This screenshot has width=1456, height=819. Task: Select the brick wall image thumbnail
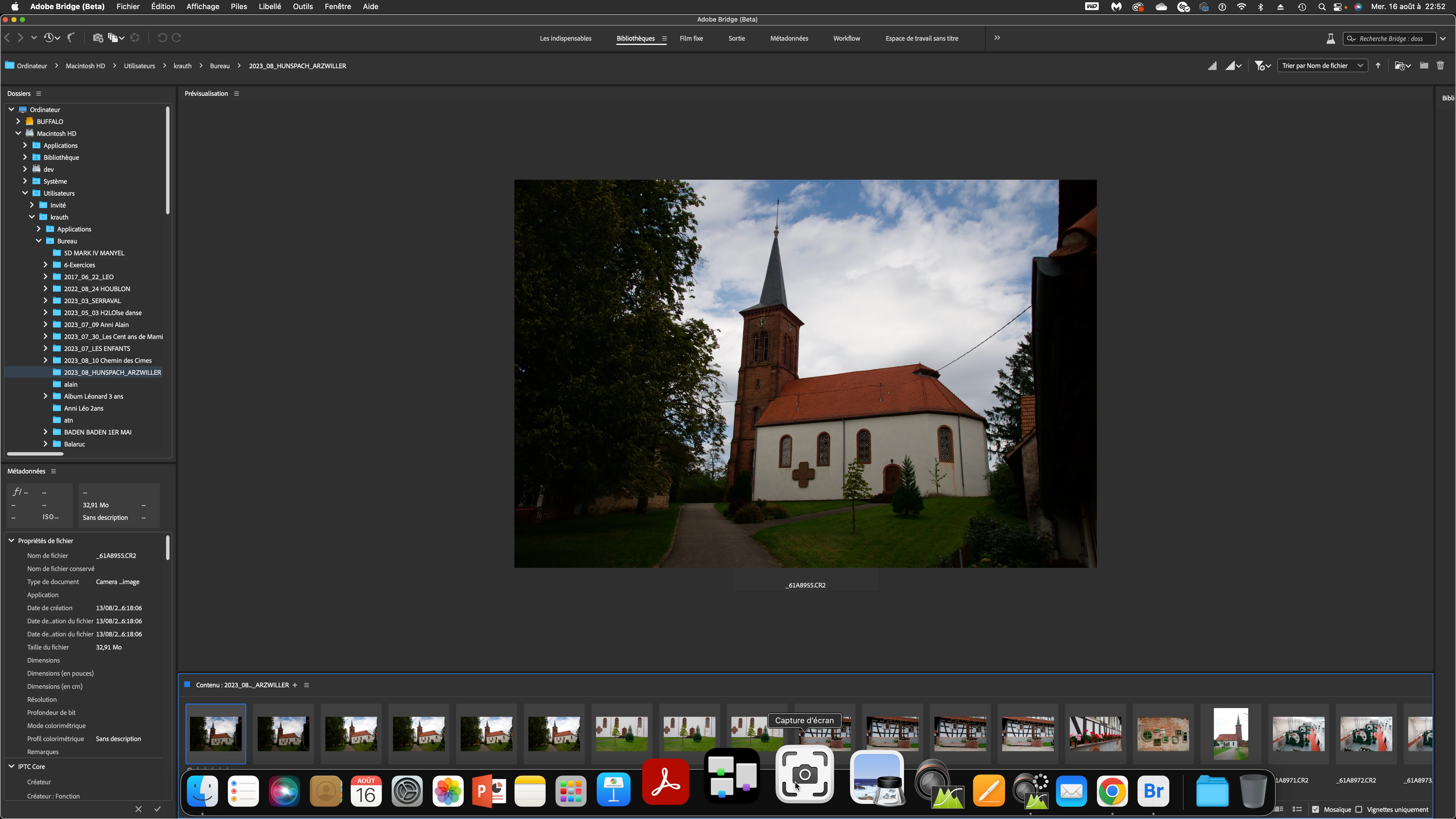tap(1163, 734)
